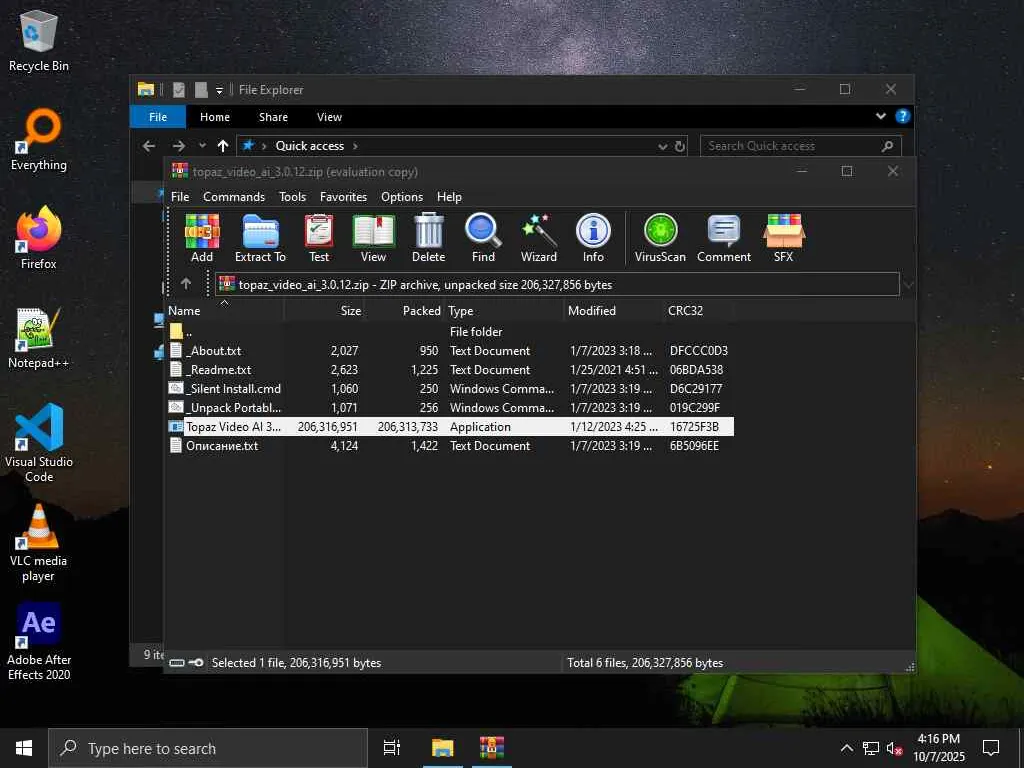Select the _Unpack Portabl... file
The width and height of the screenshot is (1024, 768).
[450, 408]
